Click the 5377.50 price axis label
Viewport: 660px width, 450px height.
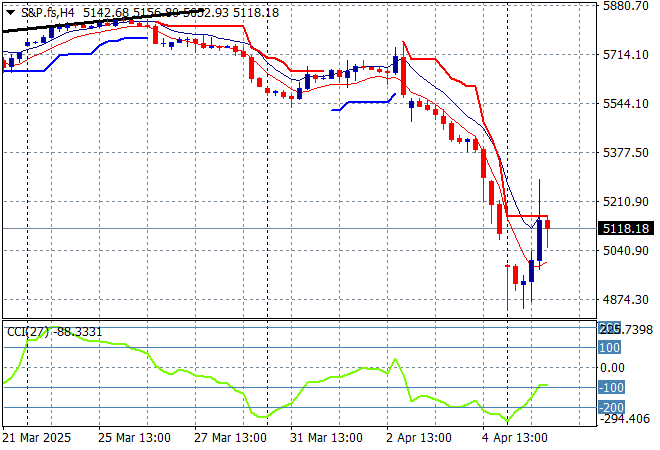pyautogui.click(x=626, y=152)
